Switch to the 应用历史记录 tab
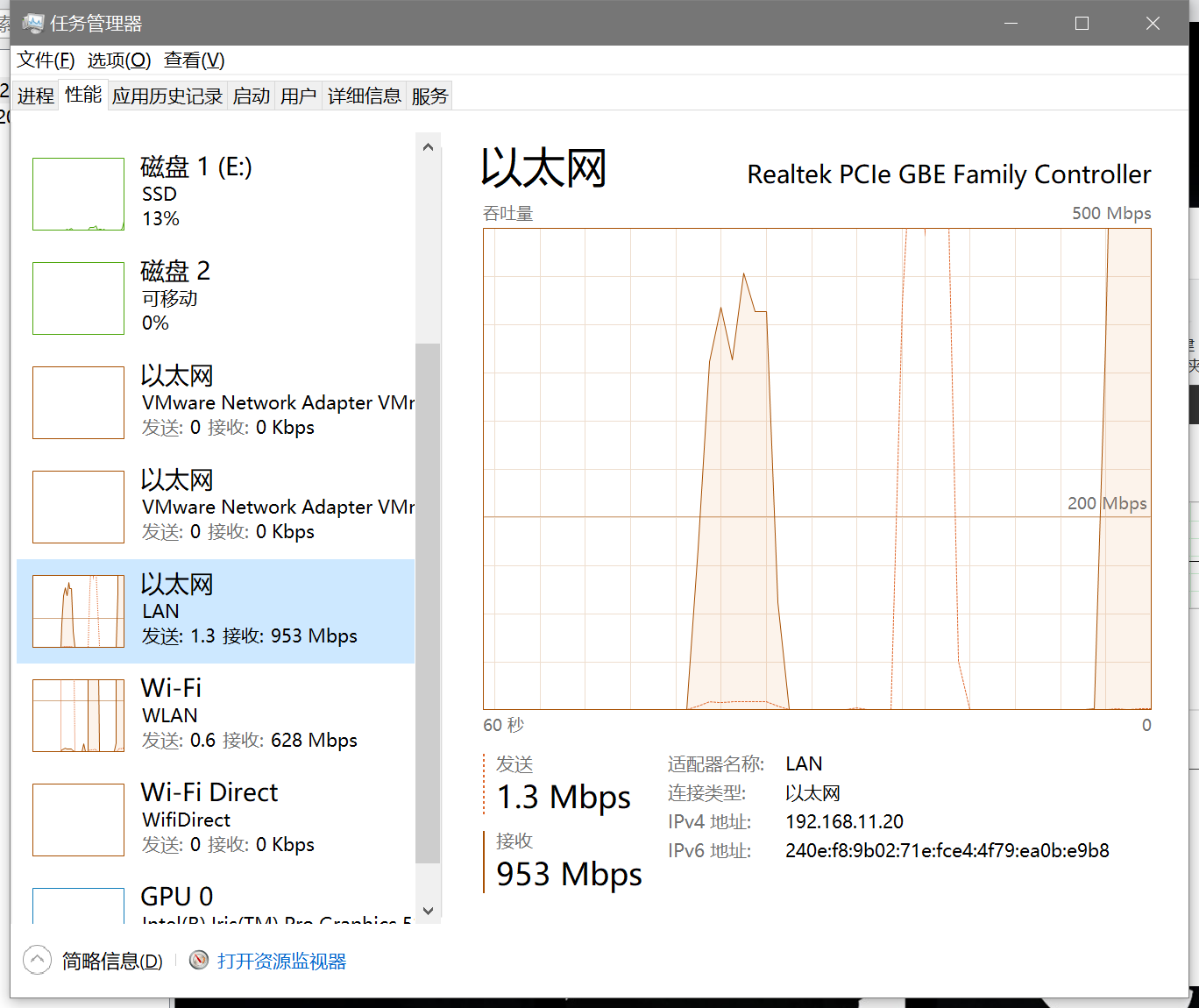Screen dimensions: 1199x1008 (167, 96)
